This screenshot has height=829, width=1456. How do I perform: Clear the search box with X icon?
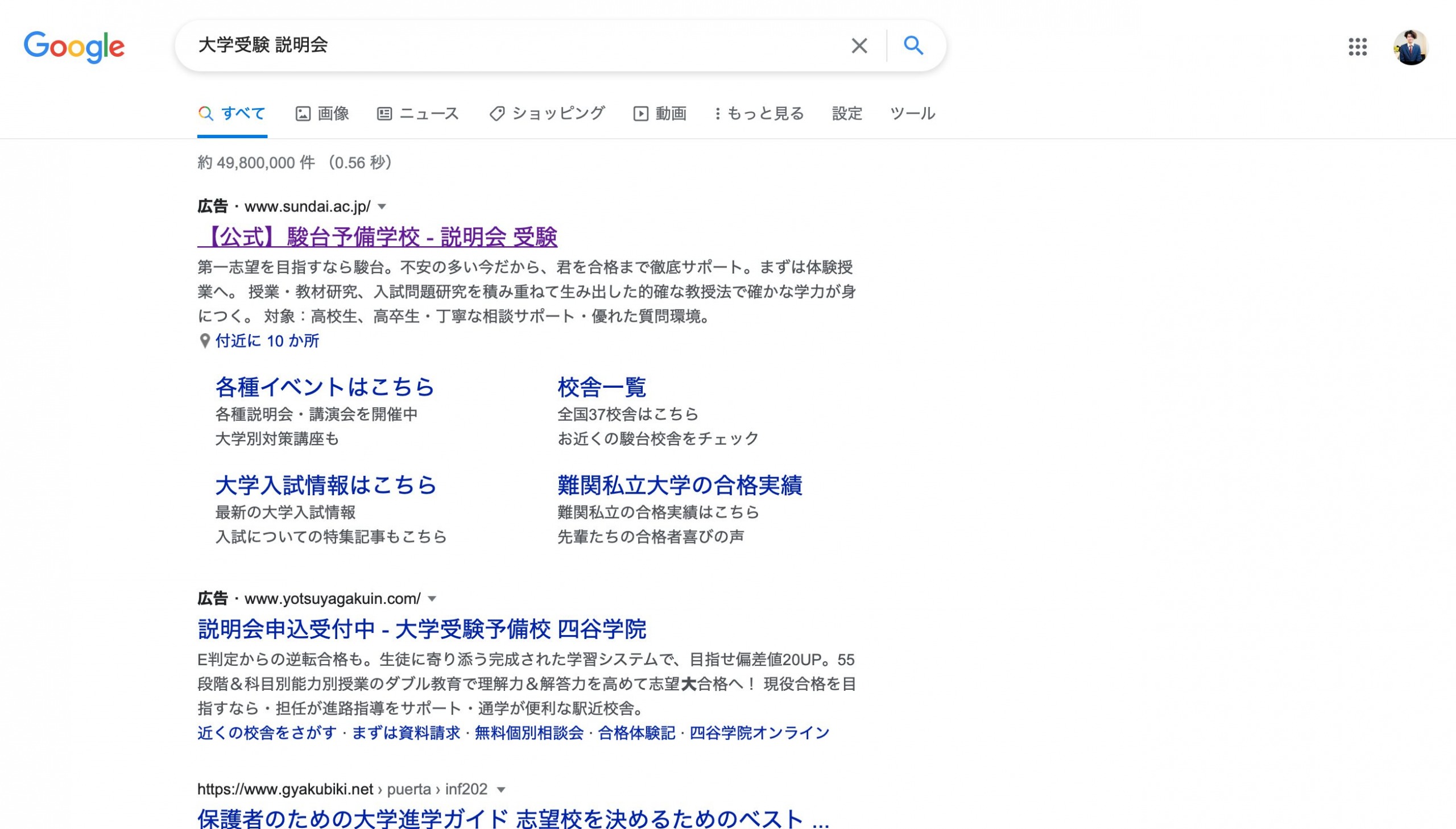(x=859, y=45)
